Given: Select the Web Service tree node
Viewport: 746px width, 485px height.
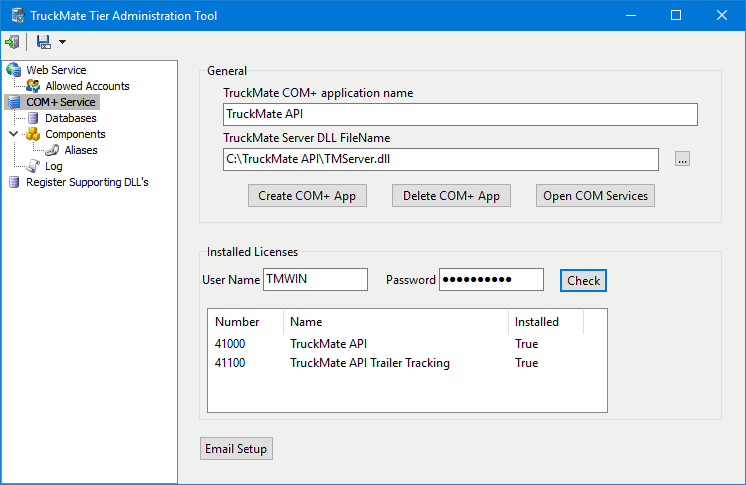Looking at the screenshot, I should pos(56,70).
